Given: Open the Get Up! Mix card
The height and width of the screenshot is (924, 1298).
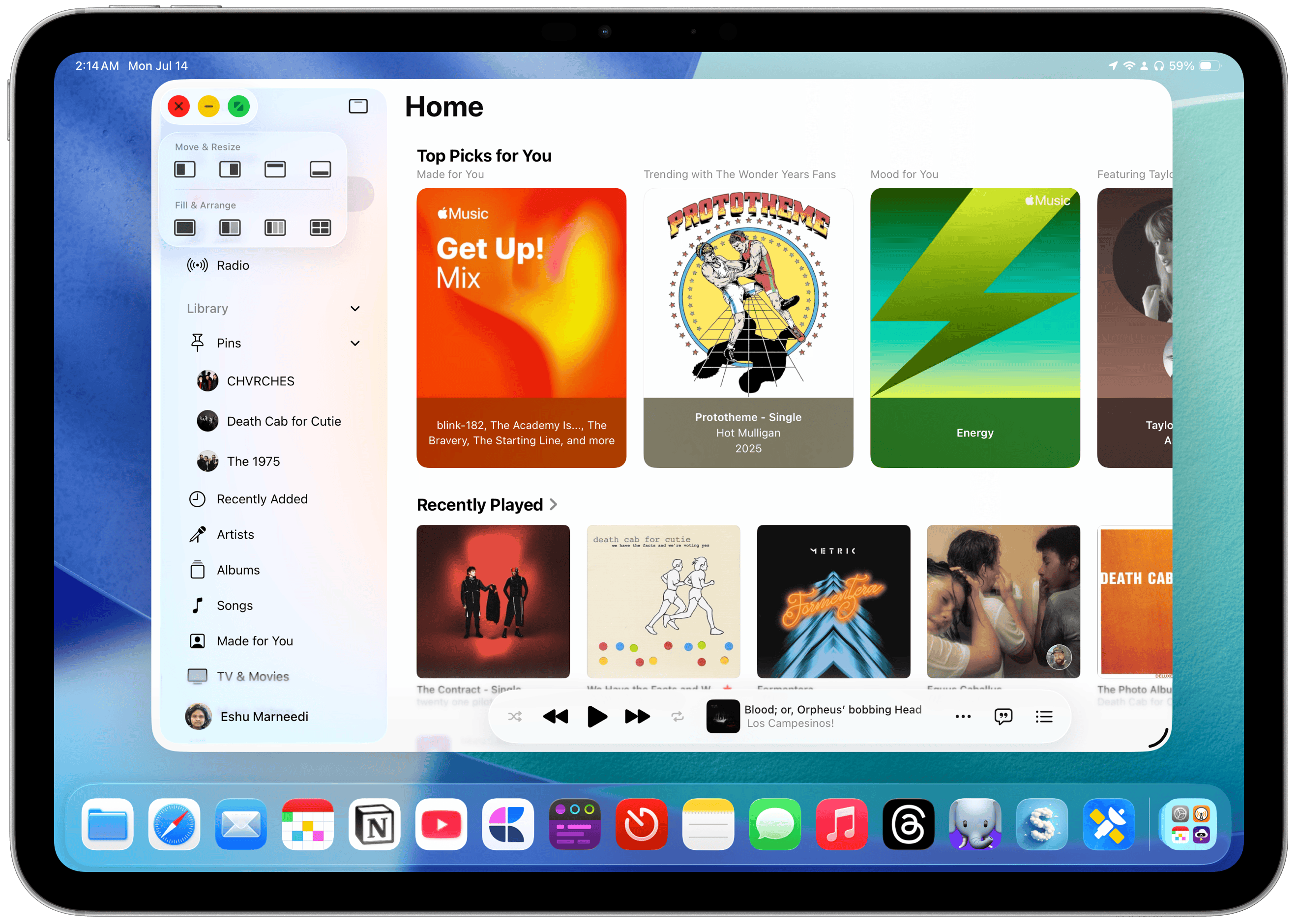Looking at the screenshot, I should pos(522,328).
